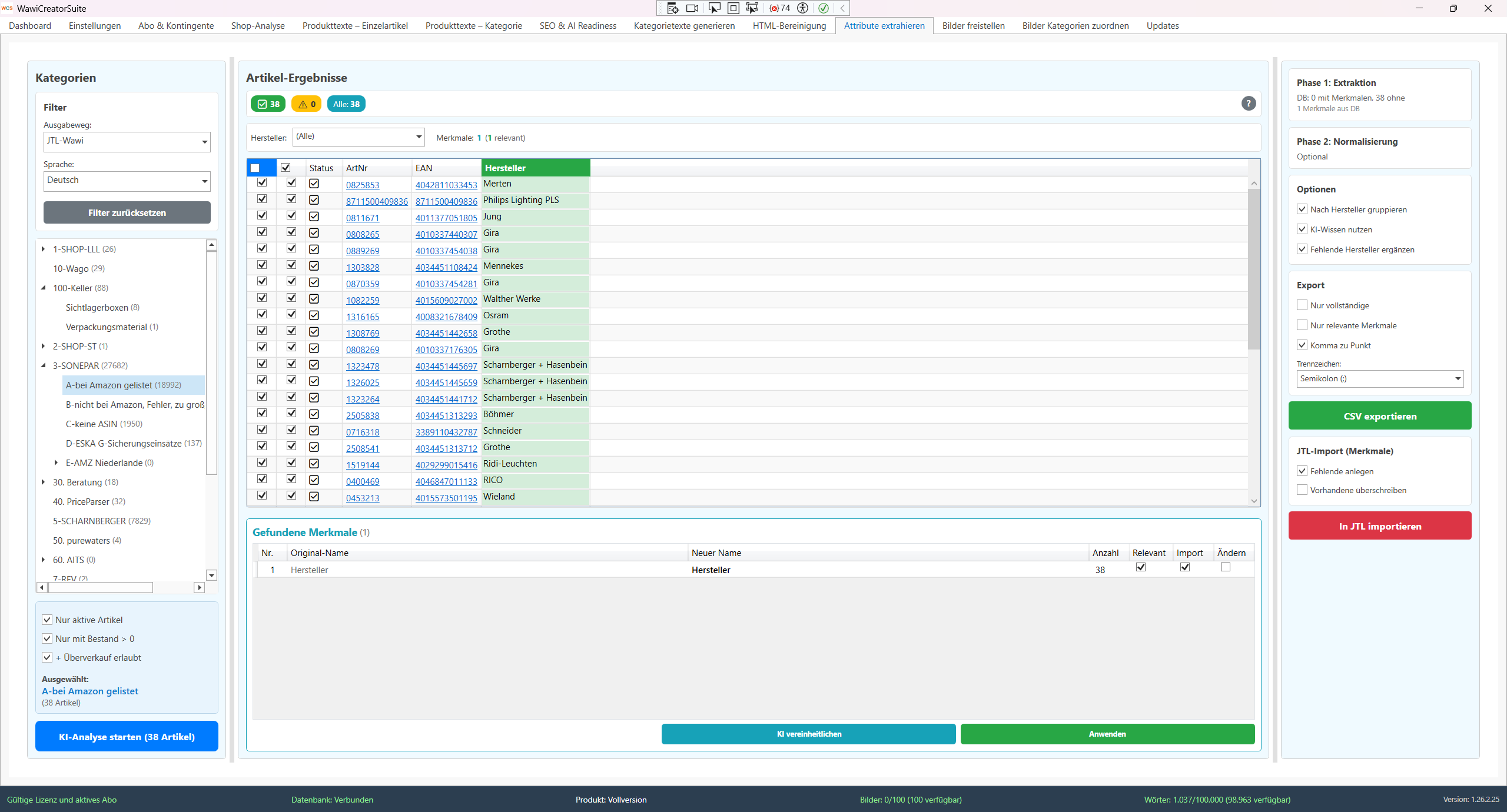The height and width of the screenshot is (812, 1507).
Task: Click the green Hersteller column header
Action: (x=536, y=168)
